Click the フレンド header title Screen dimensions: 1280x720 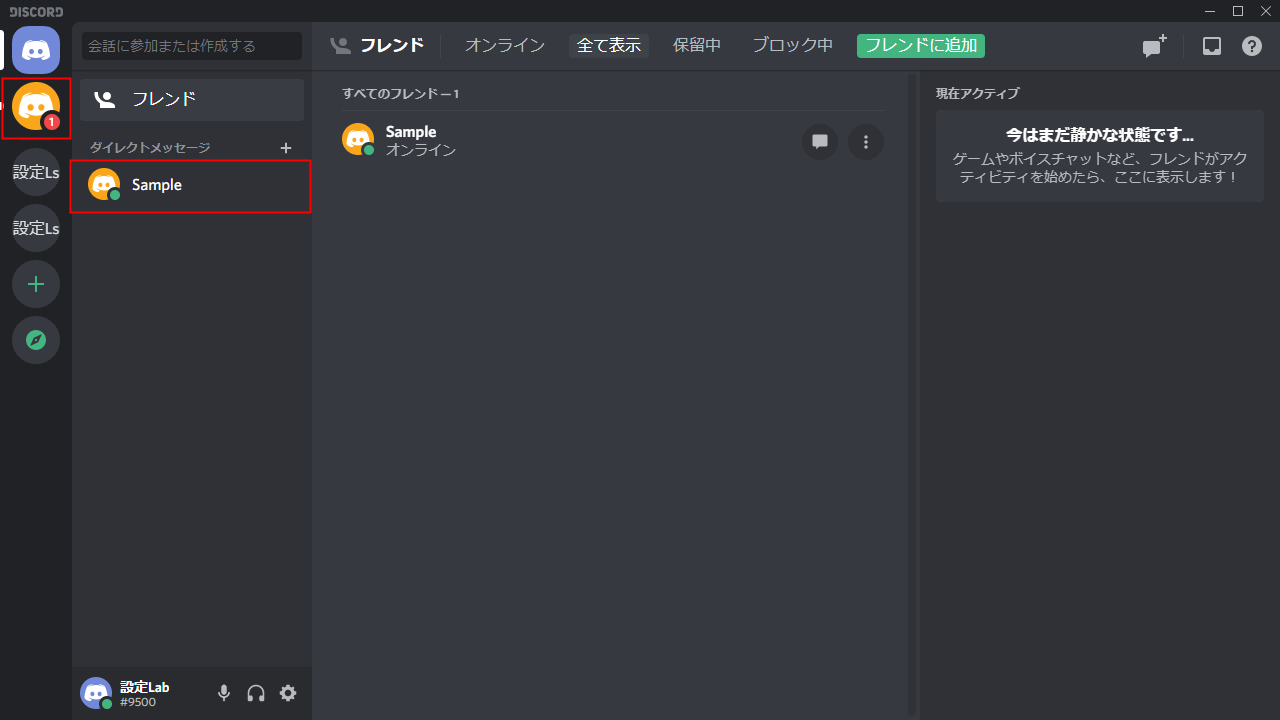tap(392, 46)
